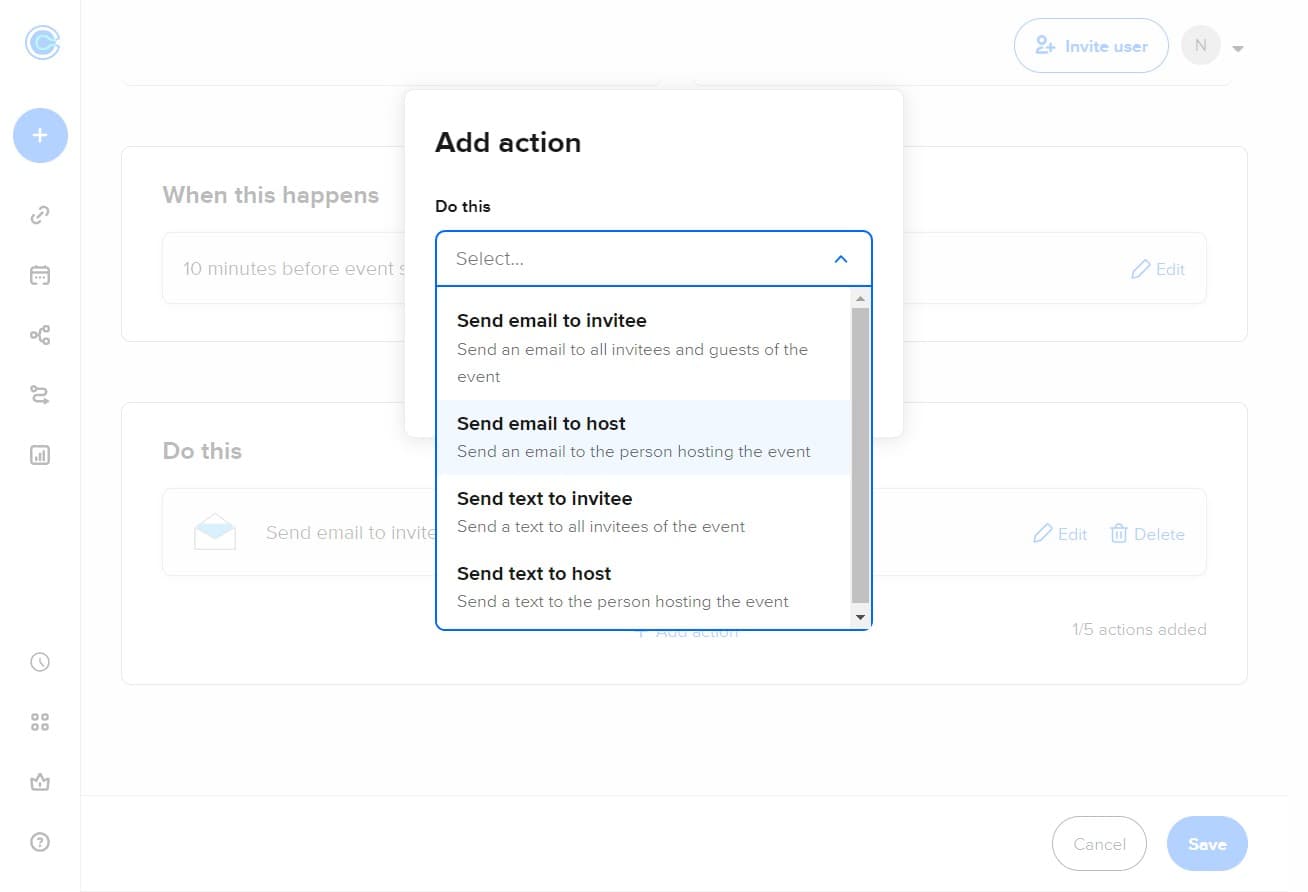
Task: Pick Send text to host action
Action: click(x=534, y=573)
